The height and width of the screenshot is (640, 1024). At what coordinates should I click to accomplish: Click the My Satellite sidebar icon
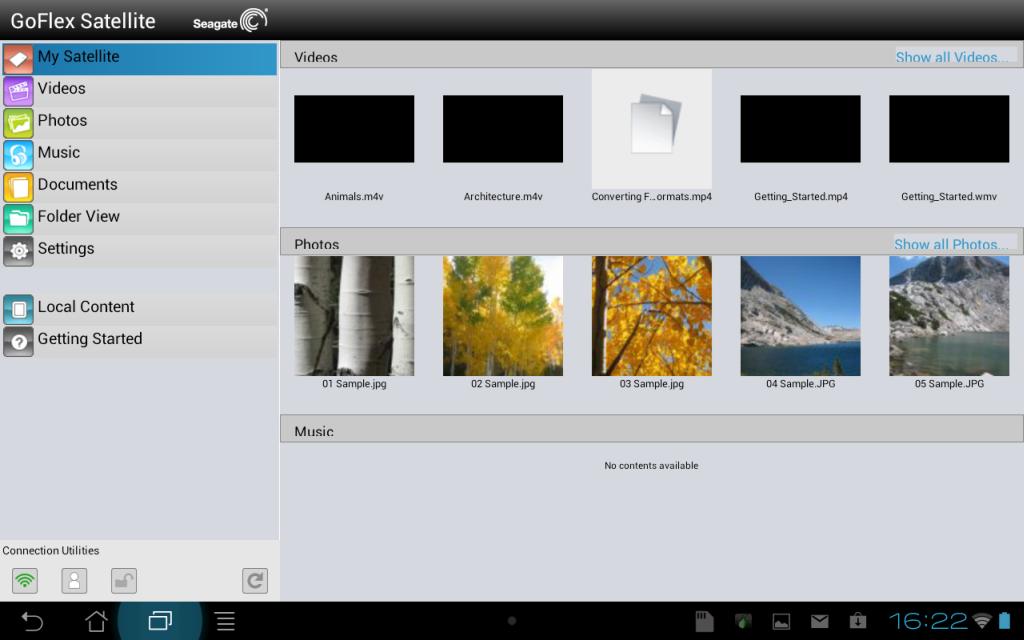[18, 59]
